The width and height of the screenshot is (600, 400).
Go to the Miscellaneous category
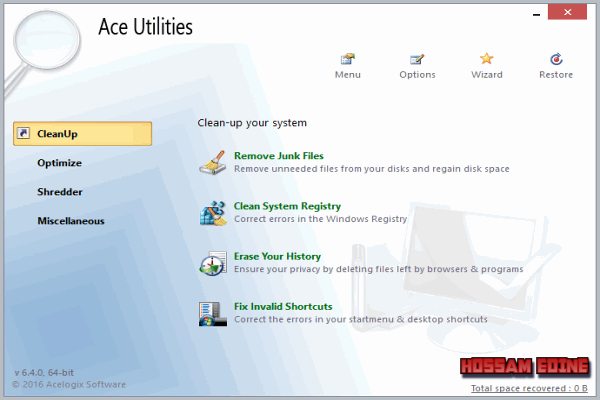tap(70, 220)
